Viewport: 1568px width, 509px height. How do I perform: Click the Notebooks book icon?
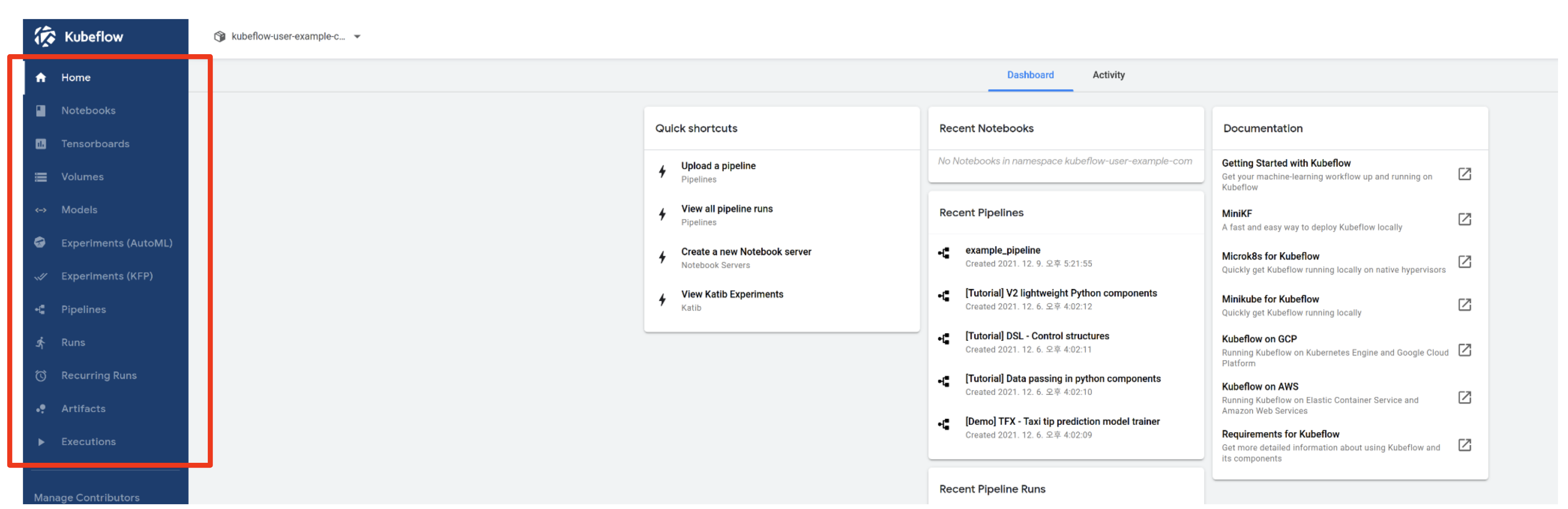coord(41,112)
